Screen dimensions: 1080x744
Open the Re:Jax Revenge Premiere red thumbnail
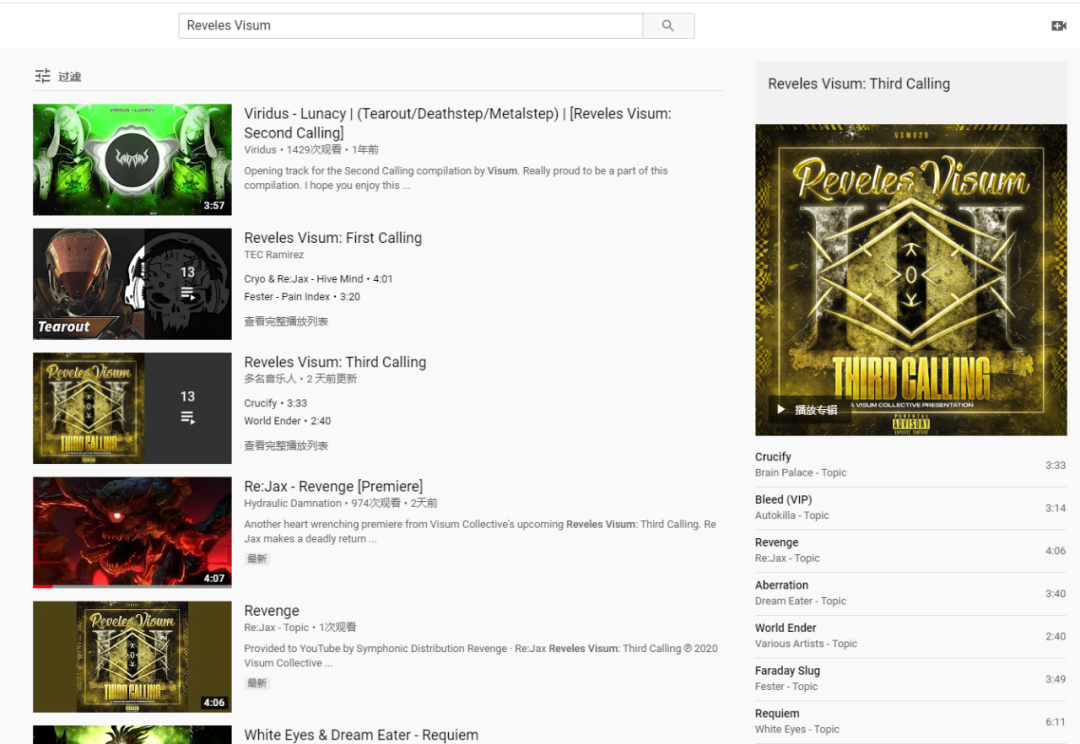pos(132,533)
